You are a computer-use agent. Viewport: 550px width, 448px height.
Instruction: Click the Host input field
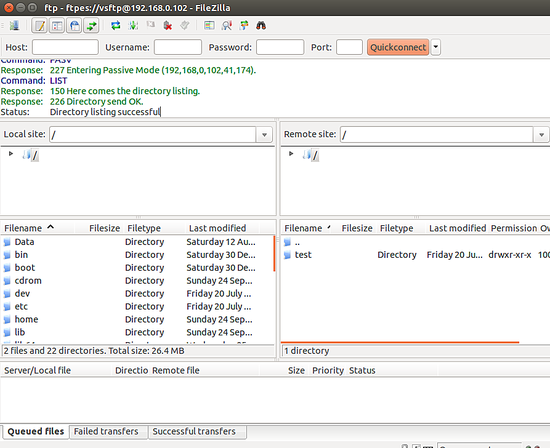[65, 47]
